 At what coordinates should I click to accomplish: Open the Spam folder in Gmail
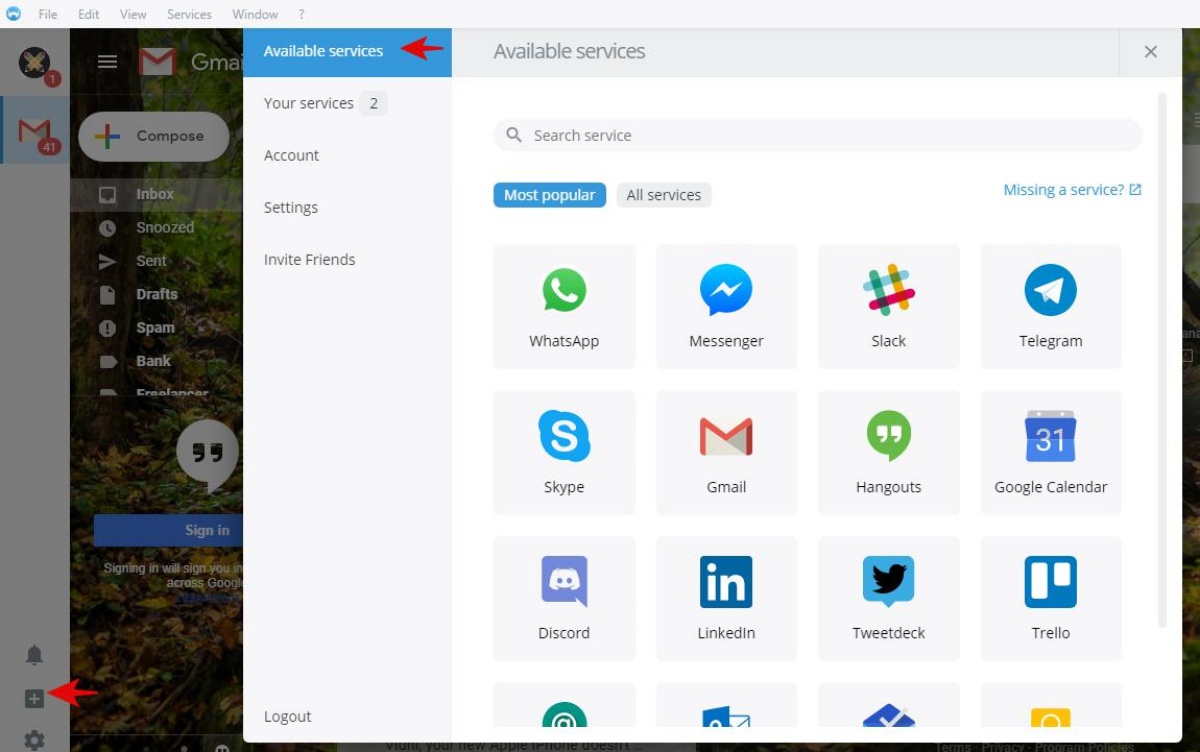(x=155, y=328)
